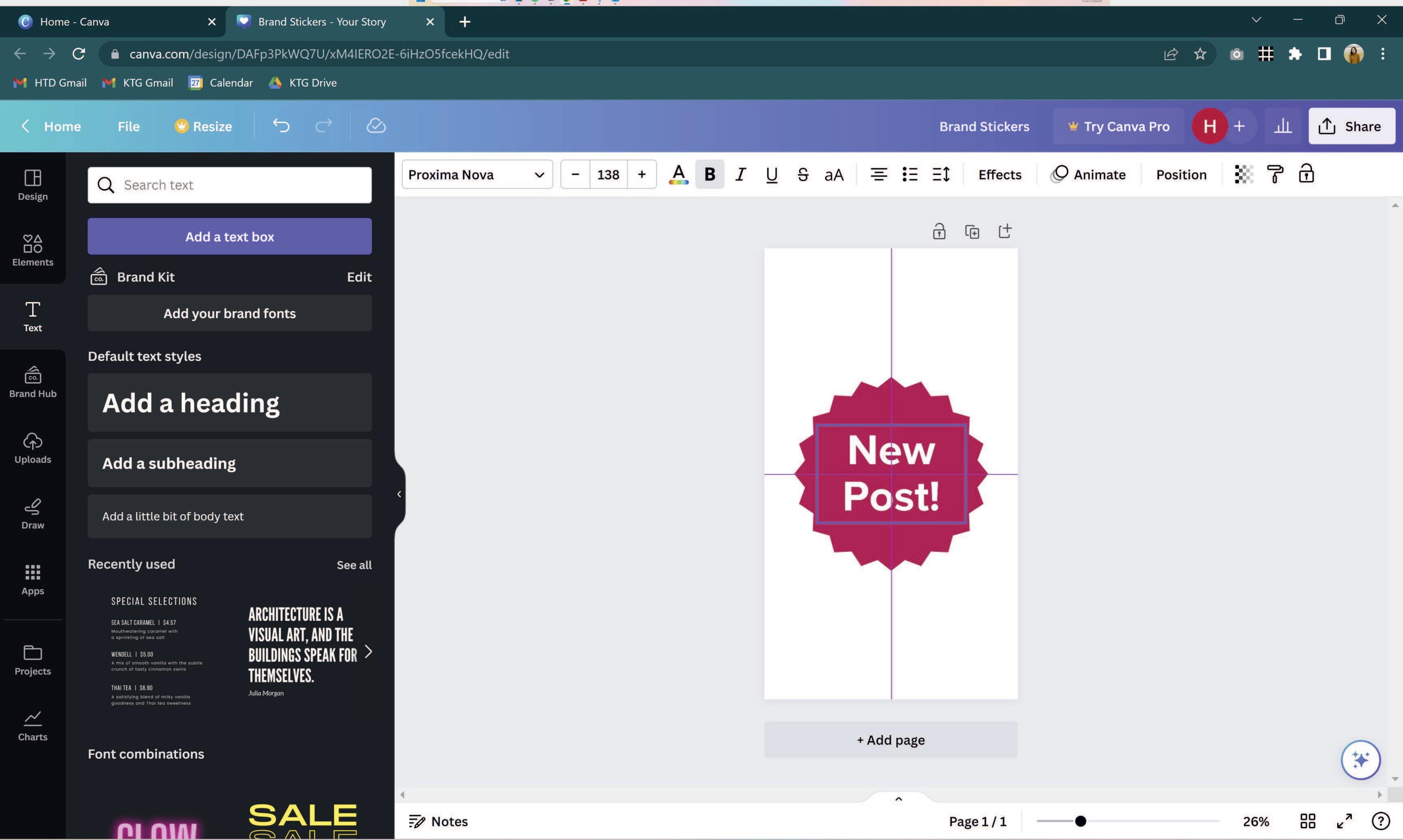Open the Elements sidebar panel

(32, 250)
